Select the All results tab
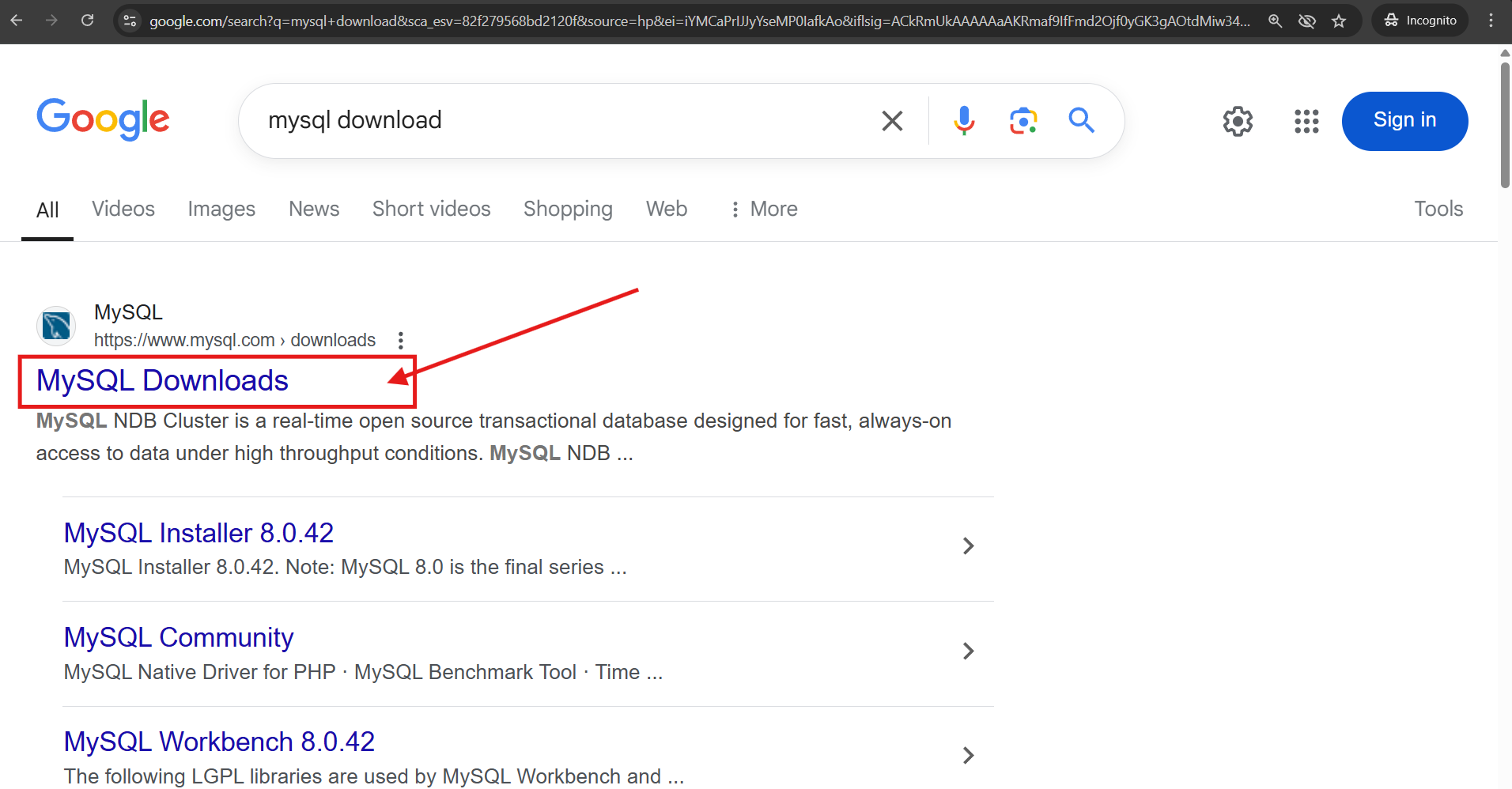Image resolution: width=1512 pixels, height=789 pixels. pos(47,210)
